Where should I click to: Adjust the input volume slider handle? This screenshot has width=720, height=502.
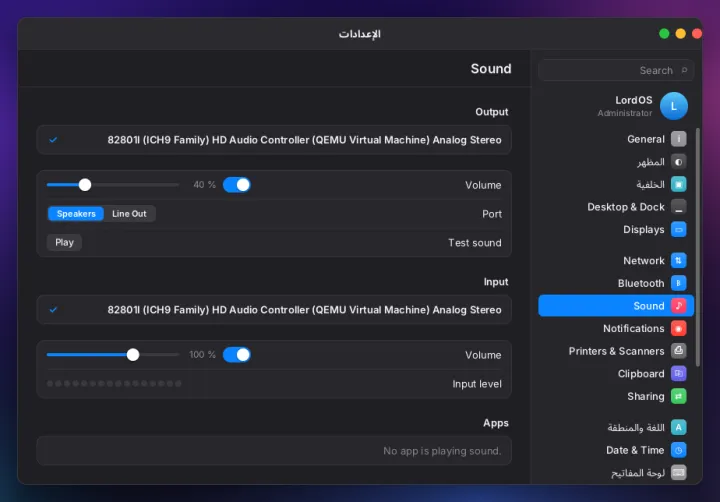pyautogui.click(x=133, y=355)
